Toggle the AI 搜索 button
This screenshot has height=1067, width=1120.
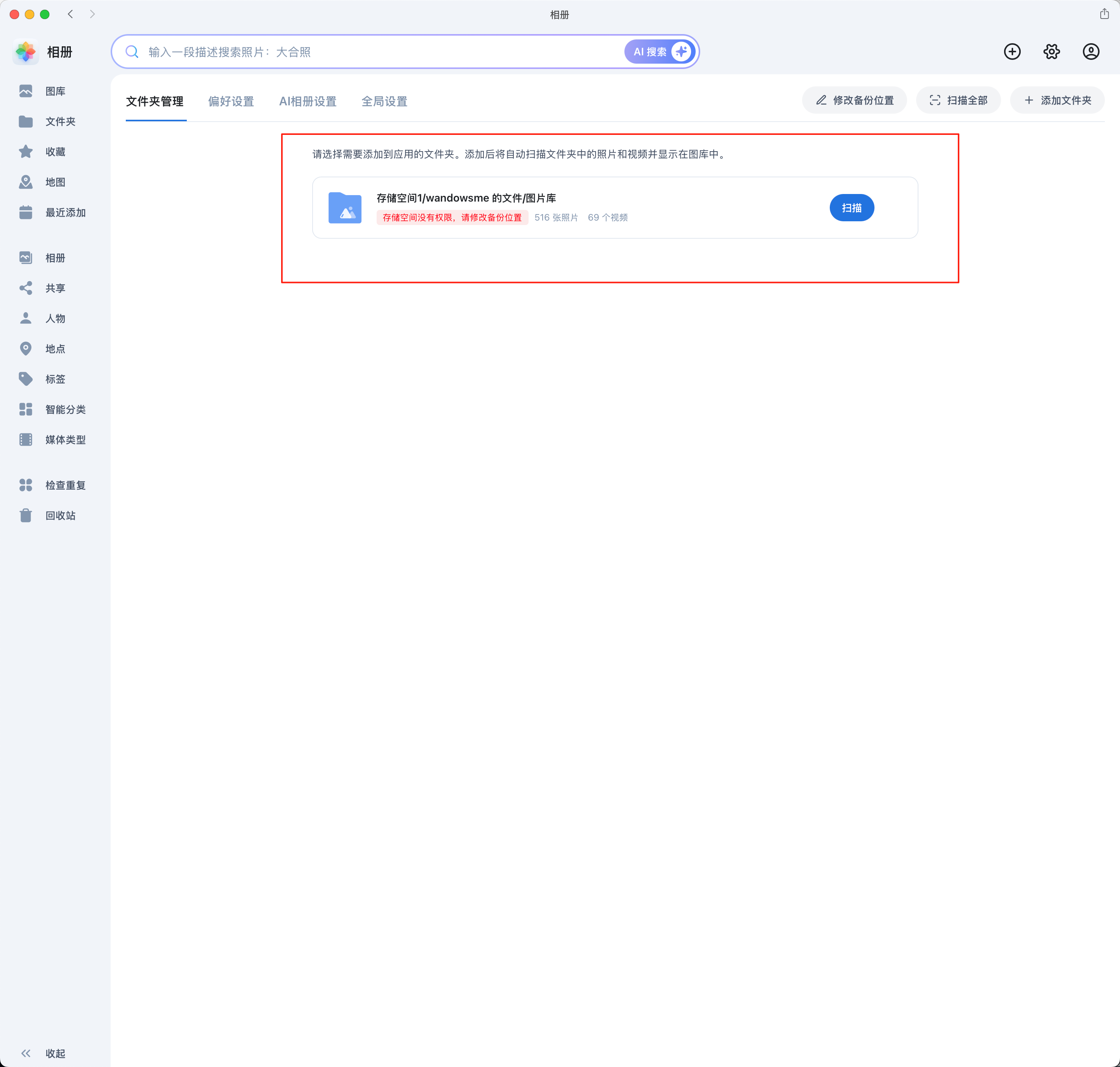[x=660, y=52]
